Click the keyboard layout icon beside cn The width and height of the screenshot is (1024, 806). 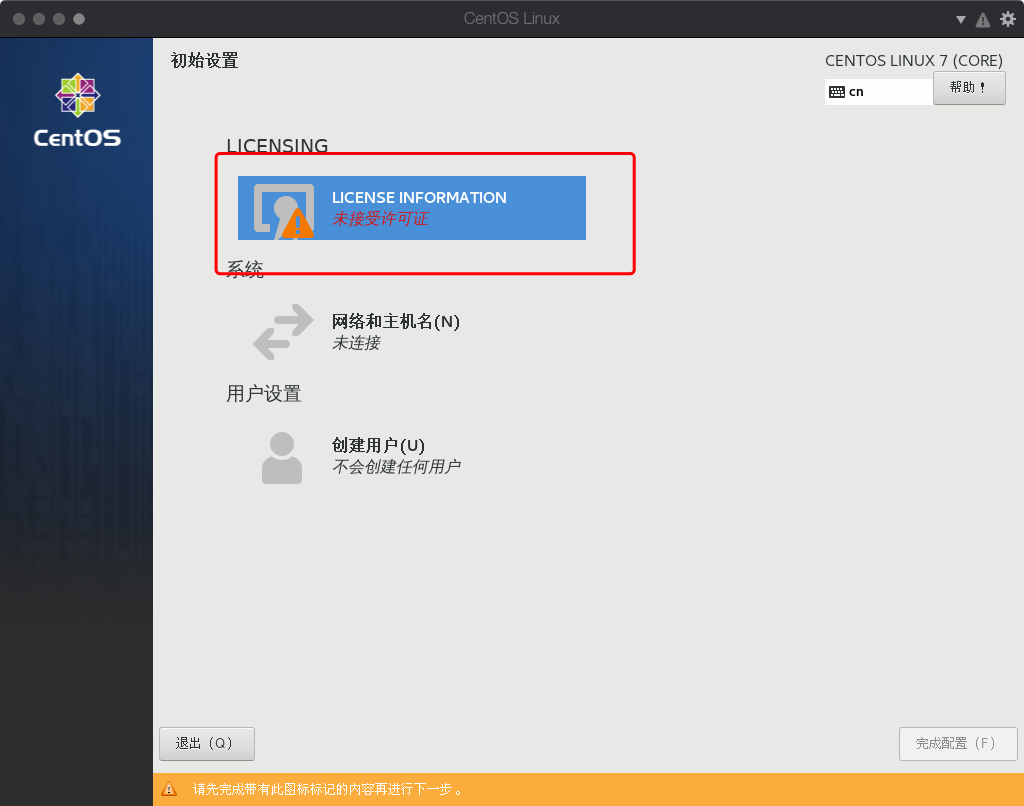(840, 91)
